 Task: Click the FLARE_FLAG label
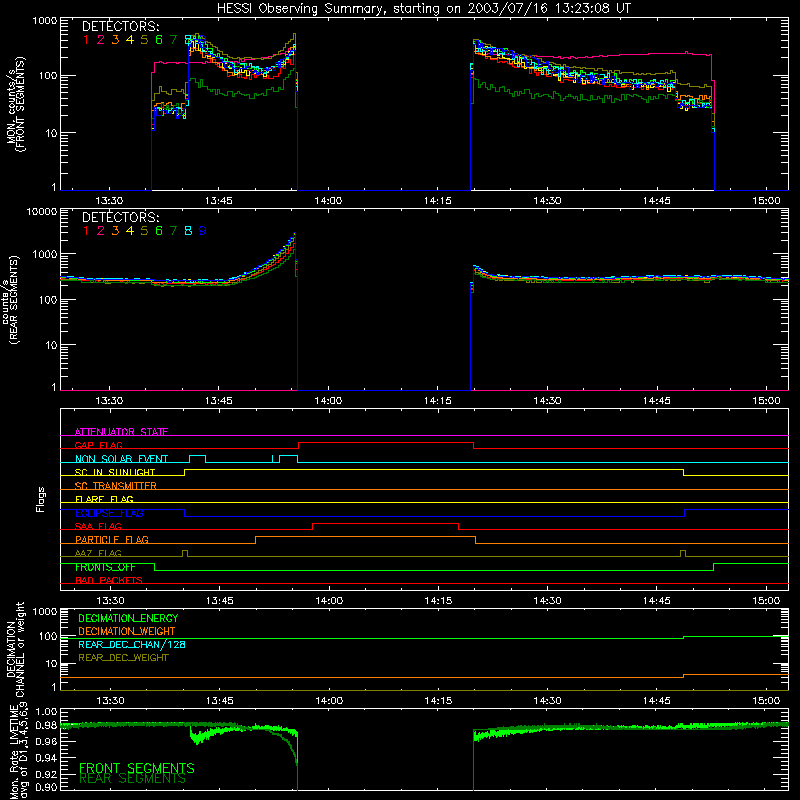(x=104, y=499)
